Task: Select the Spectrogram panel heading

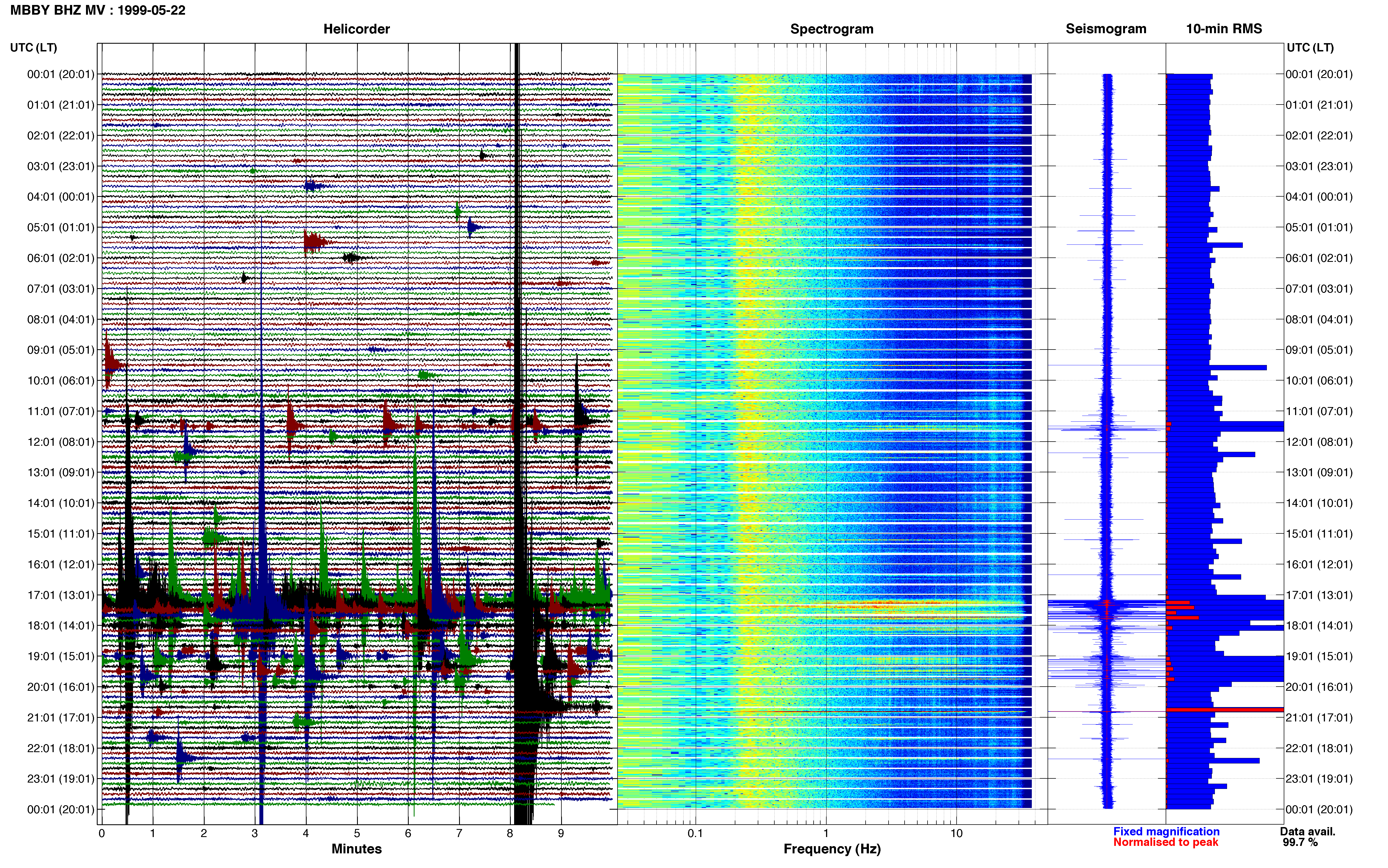Action: tap(832, 29)
